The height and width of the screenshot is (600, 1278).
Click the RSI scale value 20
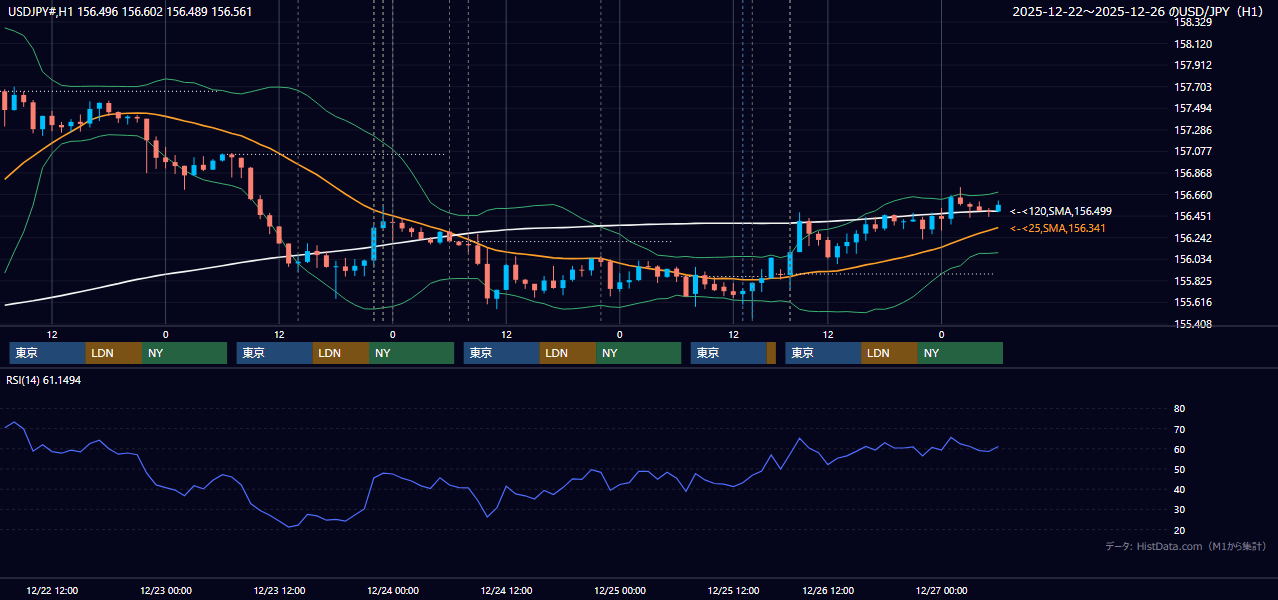point(1179,530)
